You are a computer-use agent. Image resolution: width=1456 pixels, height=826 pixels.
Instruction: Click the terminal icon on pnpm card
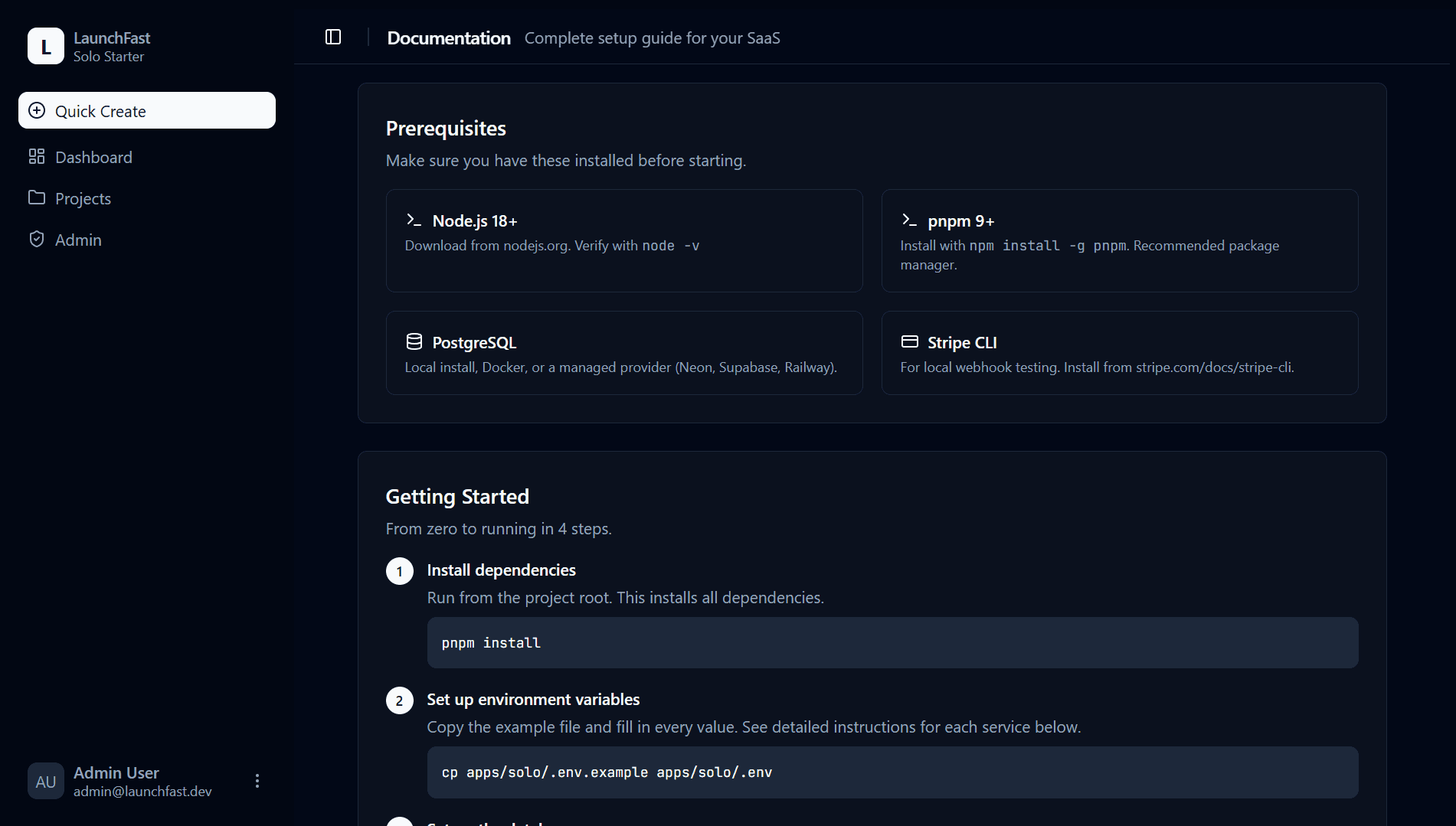coord(909,220)
